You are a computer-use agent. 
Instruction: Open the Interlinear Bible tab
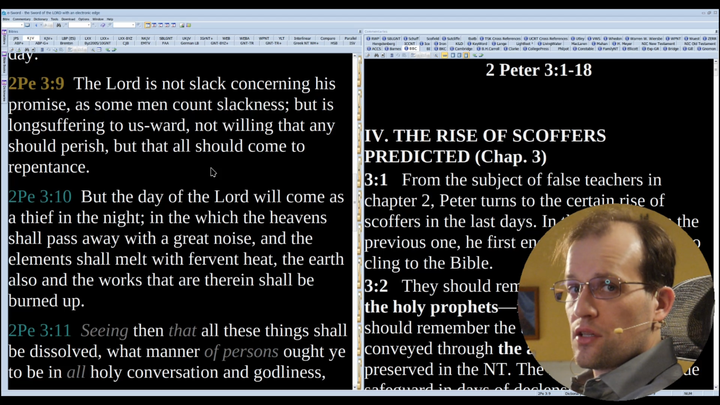pyautogui.click(x=302, y=39)
